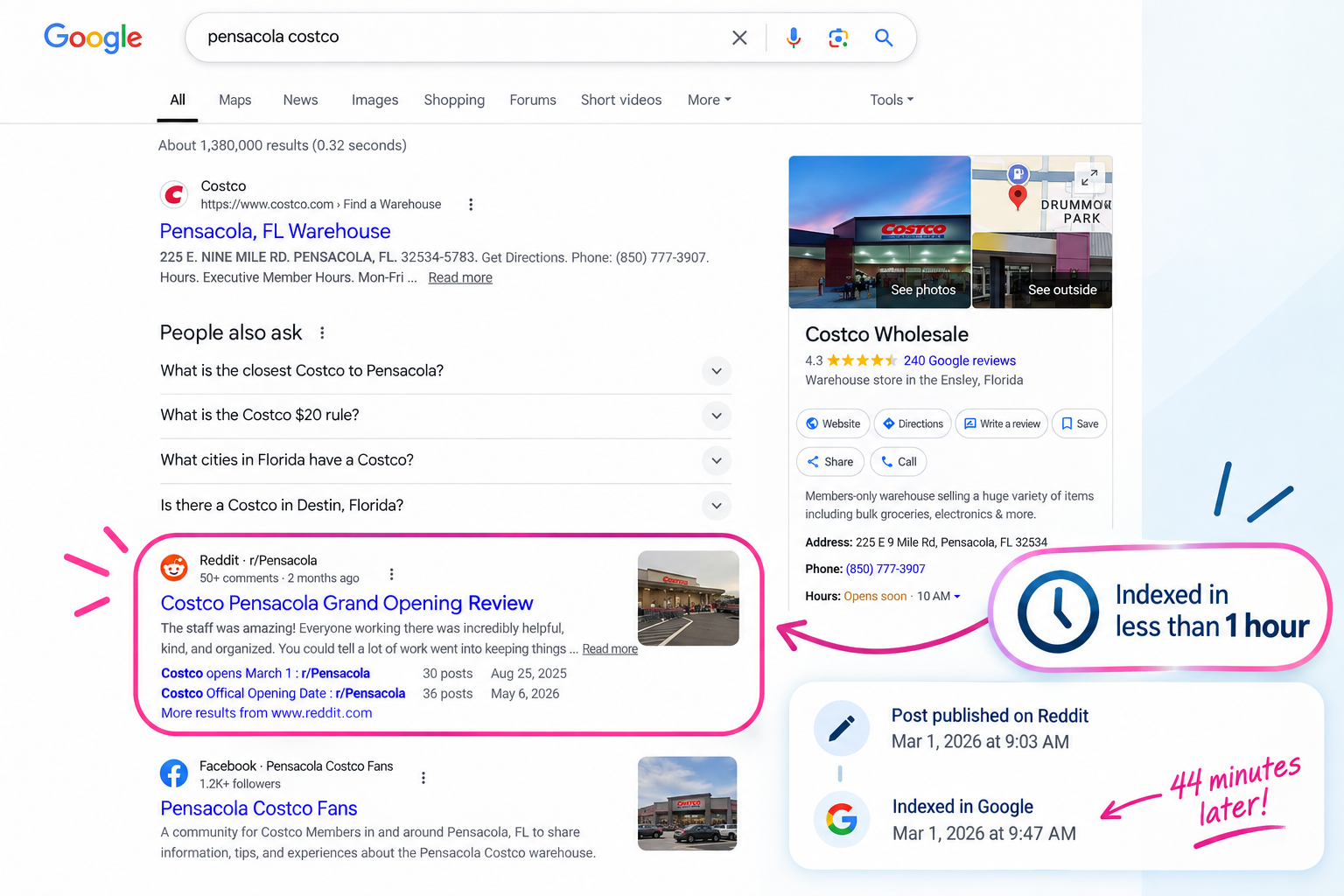Viewport: 1344px width, 896px height.
Task: Get Directions to Costco Wholesale
Action: 913,423
